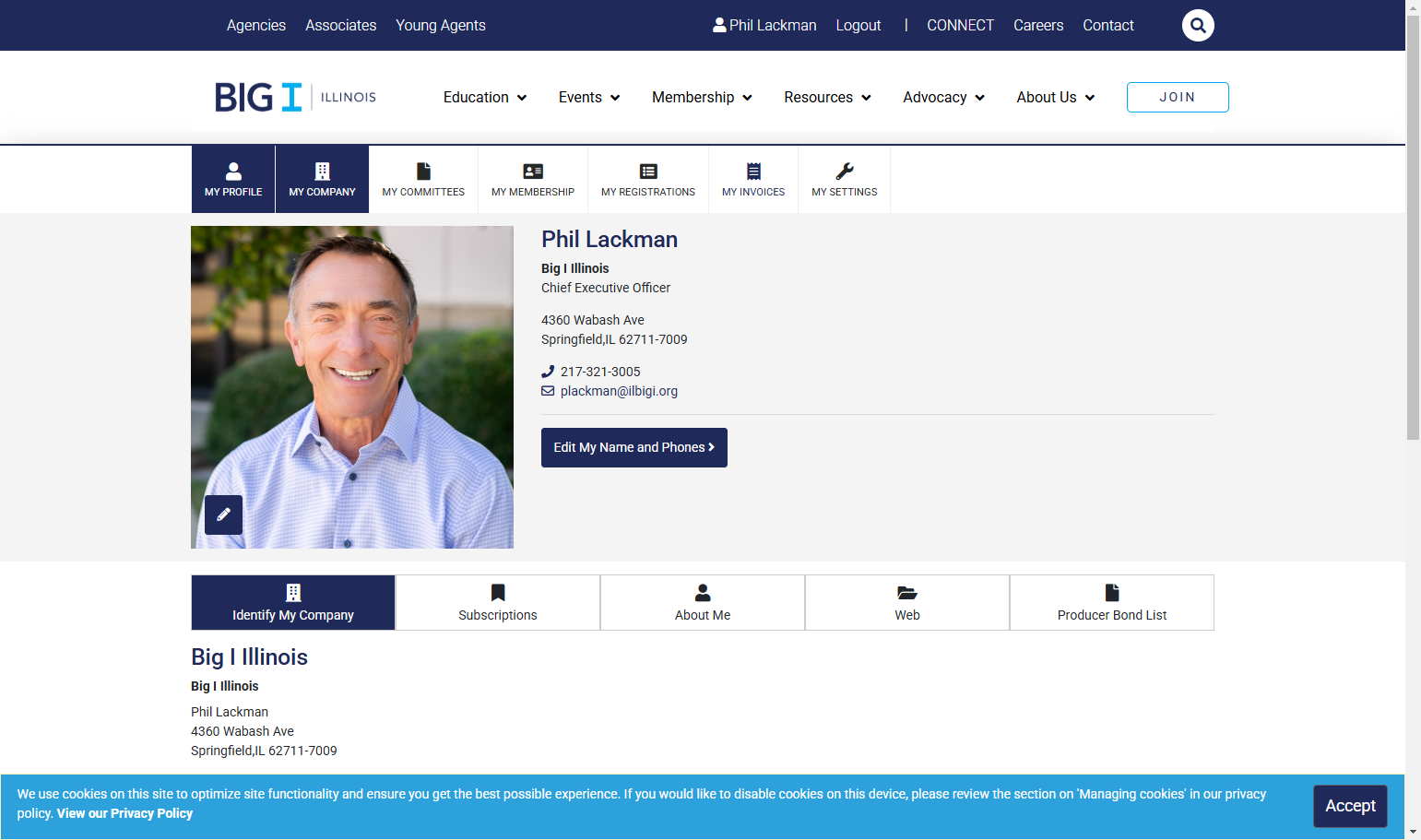Open the CONNECT link
Screen dimensions: 1421x840
960,25
